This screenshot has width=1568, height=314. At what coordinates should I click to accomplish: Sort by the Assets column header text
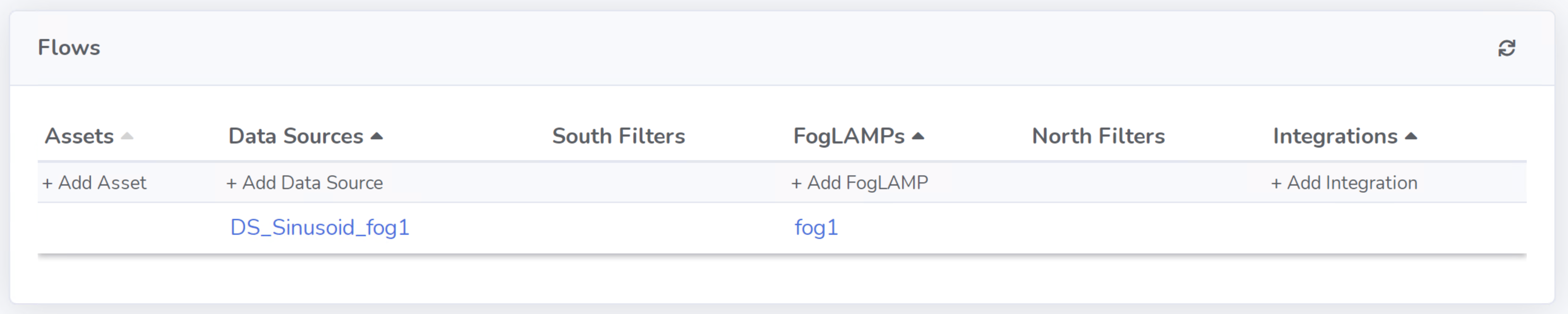click(x=79, y=136)
